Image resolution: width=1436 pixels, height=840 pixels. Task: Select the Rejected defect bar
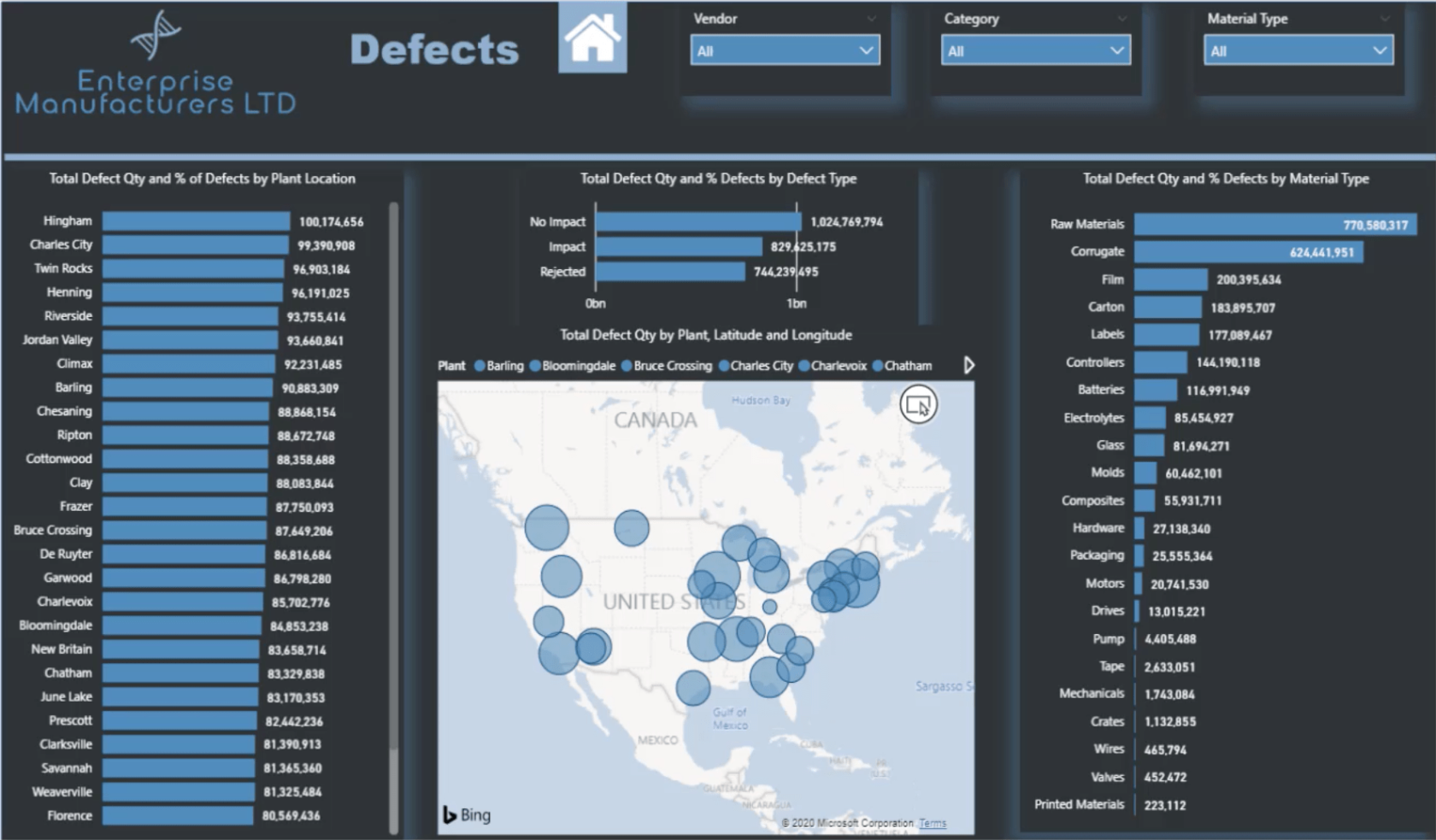point(670,272)
